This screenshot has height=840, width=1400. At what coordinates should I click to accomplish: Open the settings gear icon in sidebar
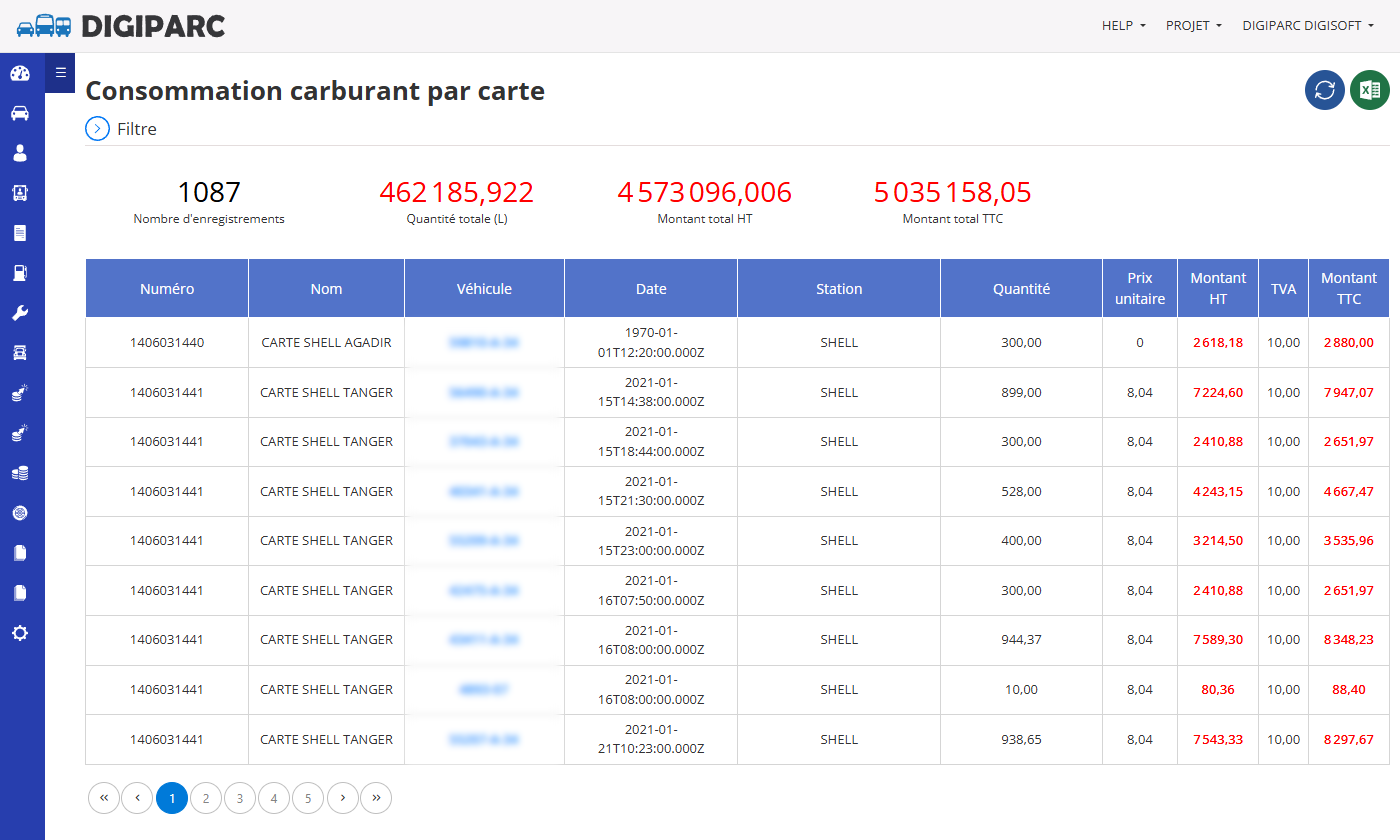coord(20,633)
